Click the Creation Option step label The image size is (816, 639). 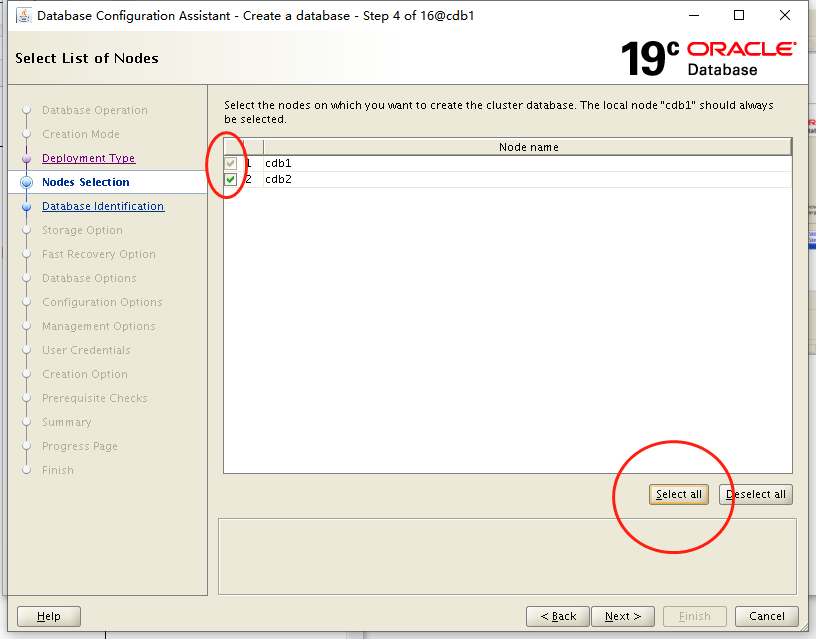tap(85, 374)
